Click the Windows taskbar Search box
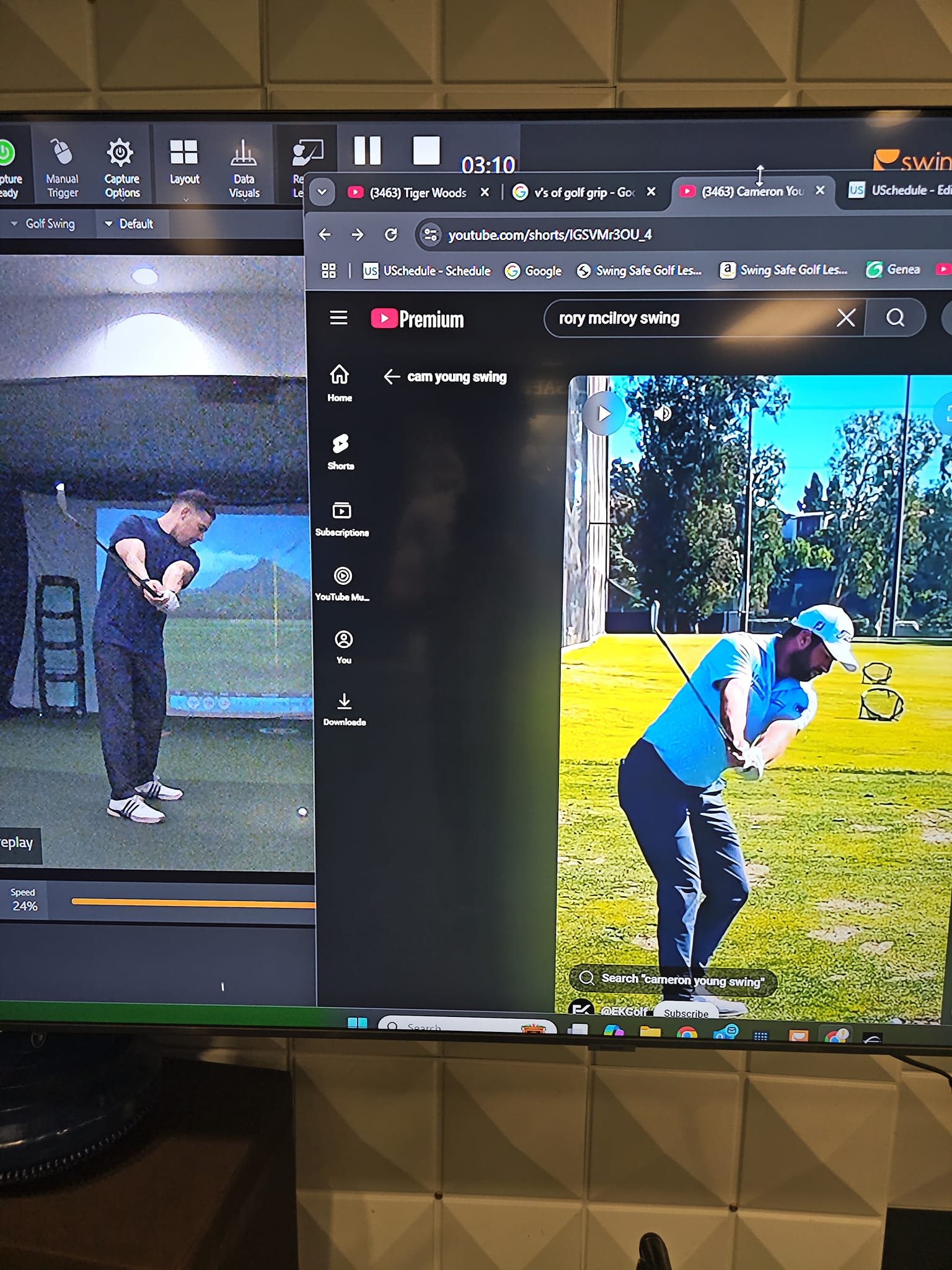The image size is (952, 1270). (467, 1026)
